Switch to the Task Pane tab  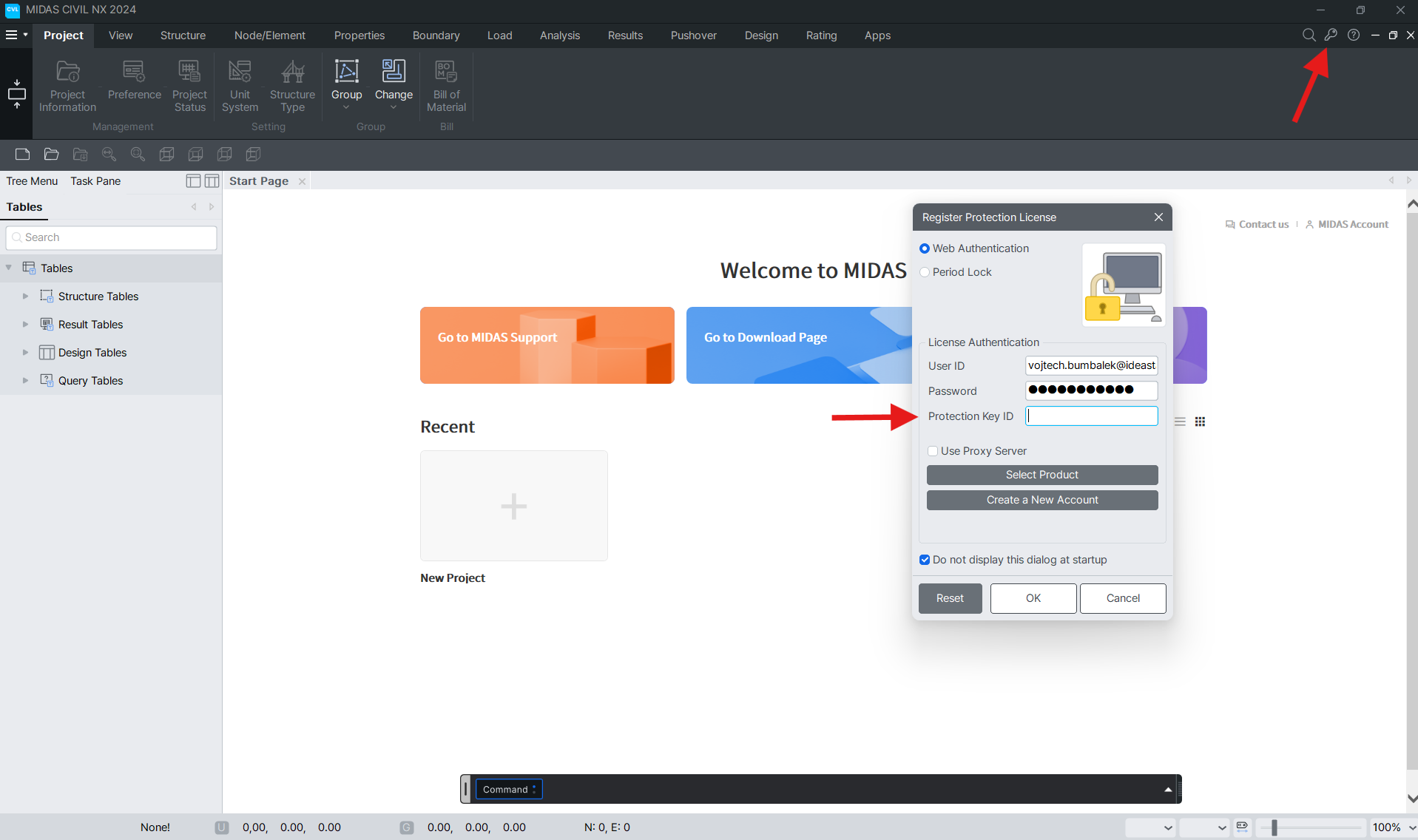[x=95, y=181]
